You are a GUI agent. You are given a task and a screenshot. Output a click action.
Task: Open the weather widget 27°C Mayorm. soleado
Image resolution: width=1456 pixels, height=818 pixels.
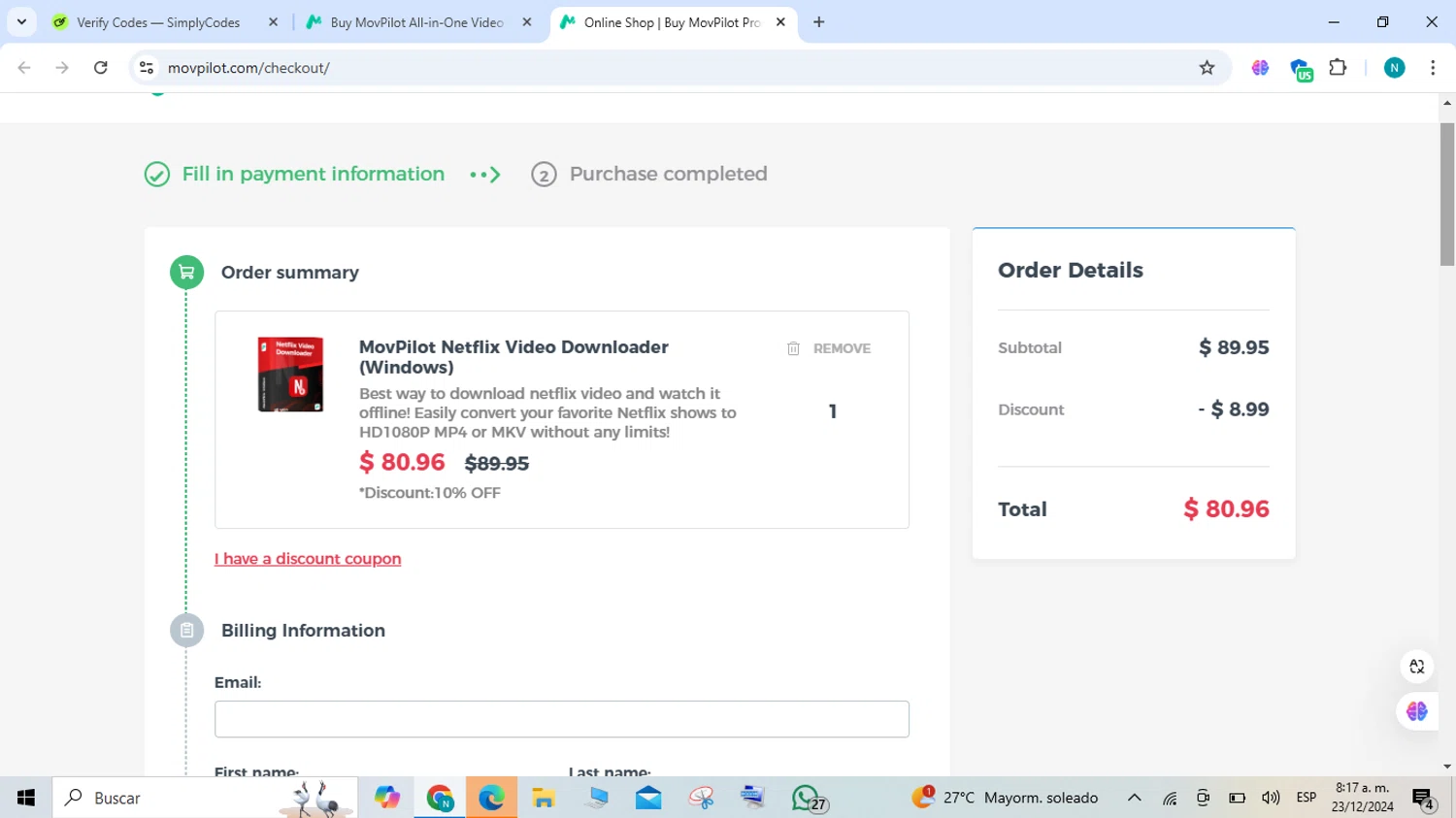[x=1005, y=798]
